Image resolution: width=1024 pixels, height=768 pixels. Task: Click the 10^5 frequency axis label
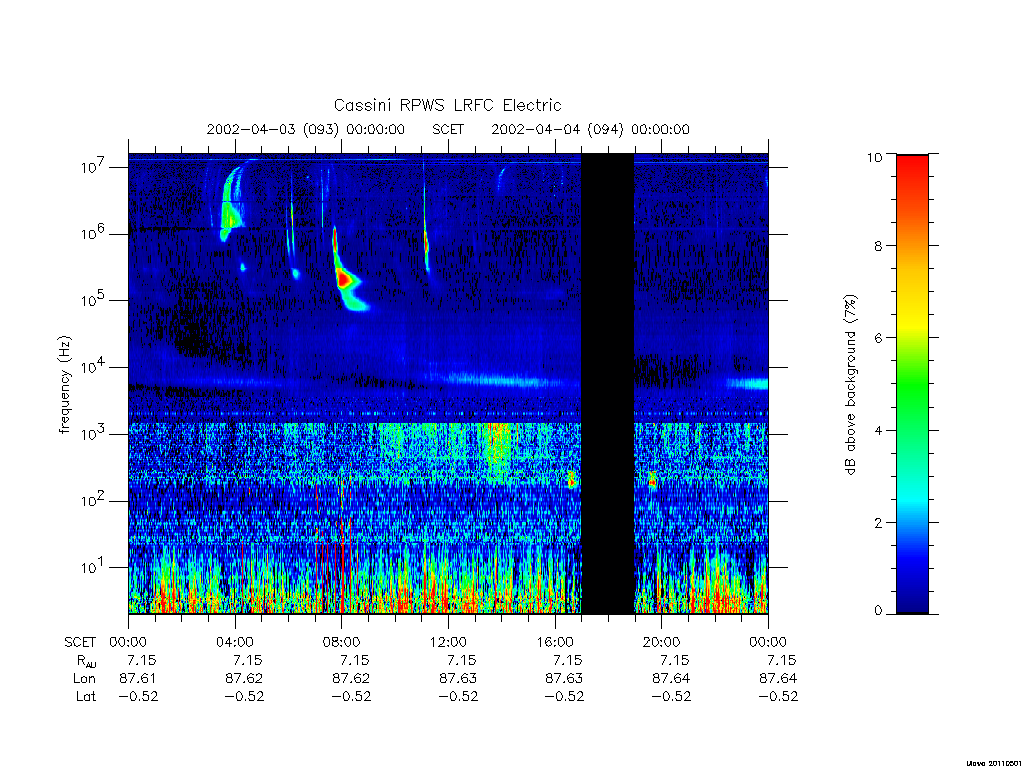coord(95,299)
